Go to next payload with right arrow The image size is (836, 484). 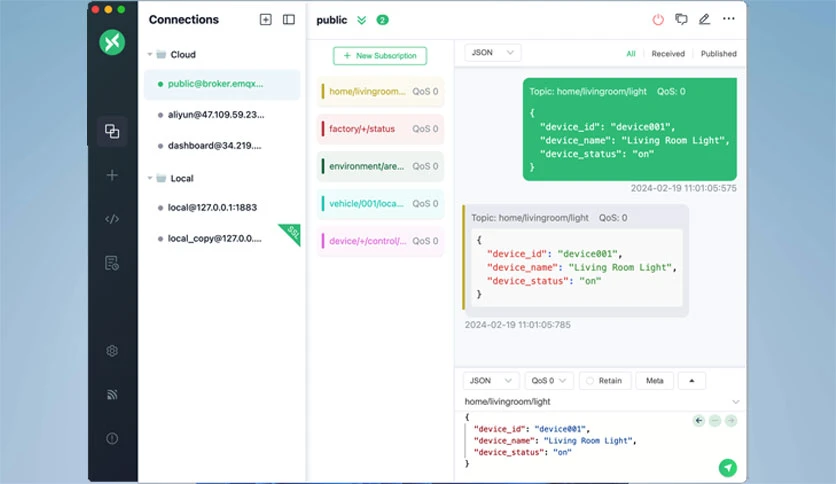click(x=731, y=421)
